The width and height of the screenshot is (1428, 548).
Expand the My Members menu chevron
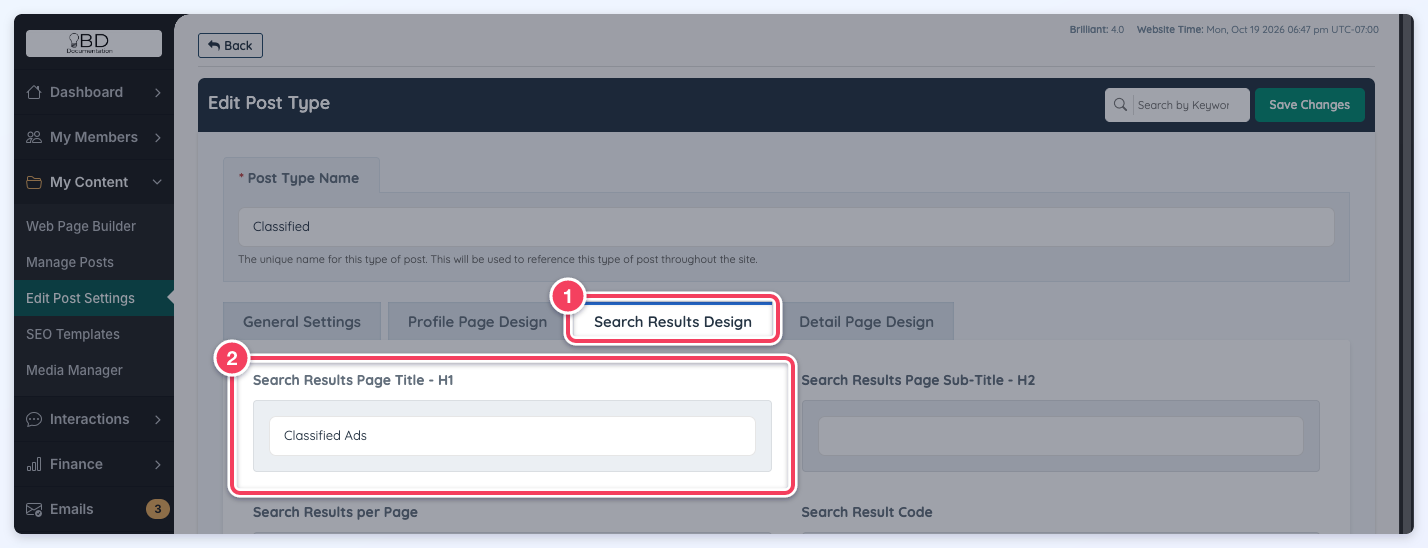[x=158, y=137]
